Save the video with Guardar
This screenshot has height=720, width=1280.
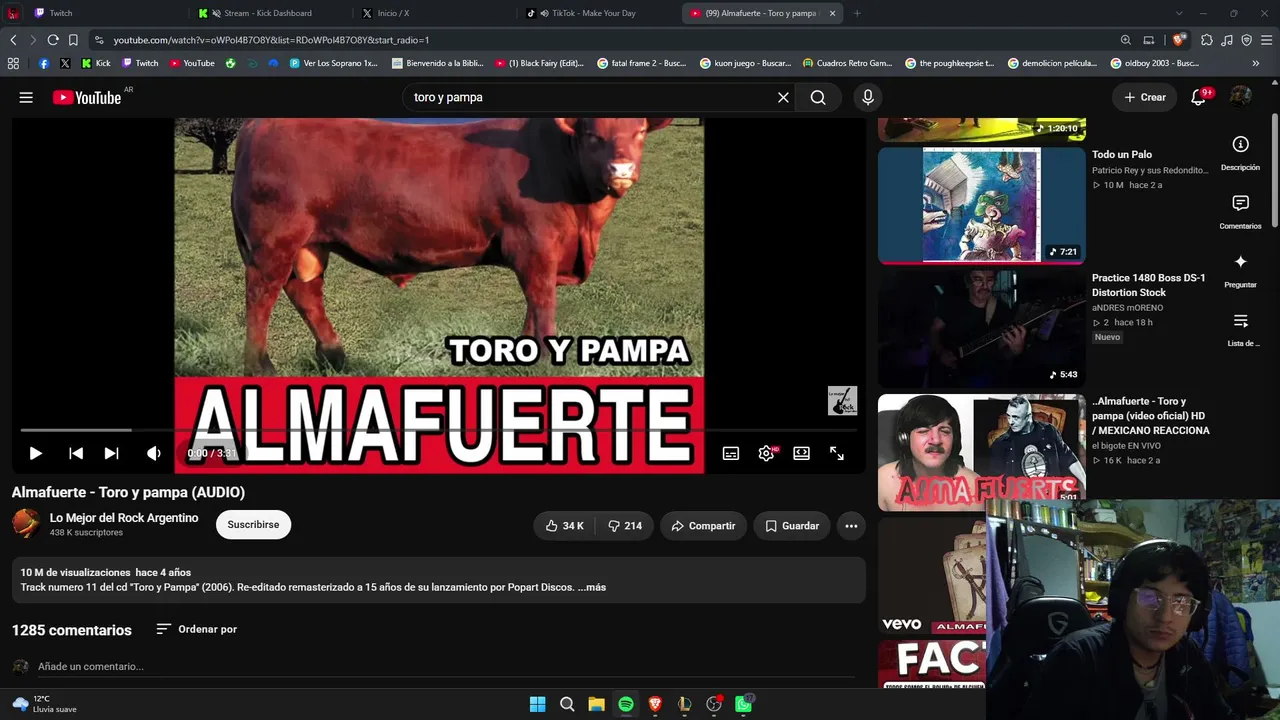(x=792, y=526)
